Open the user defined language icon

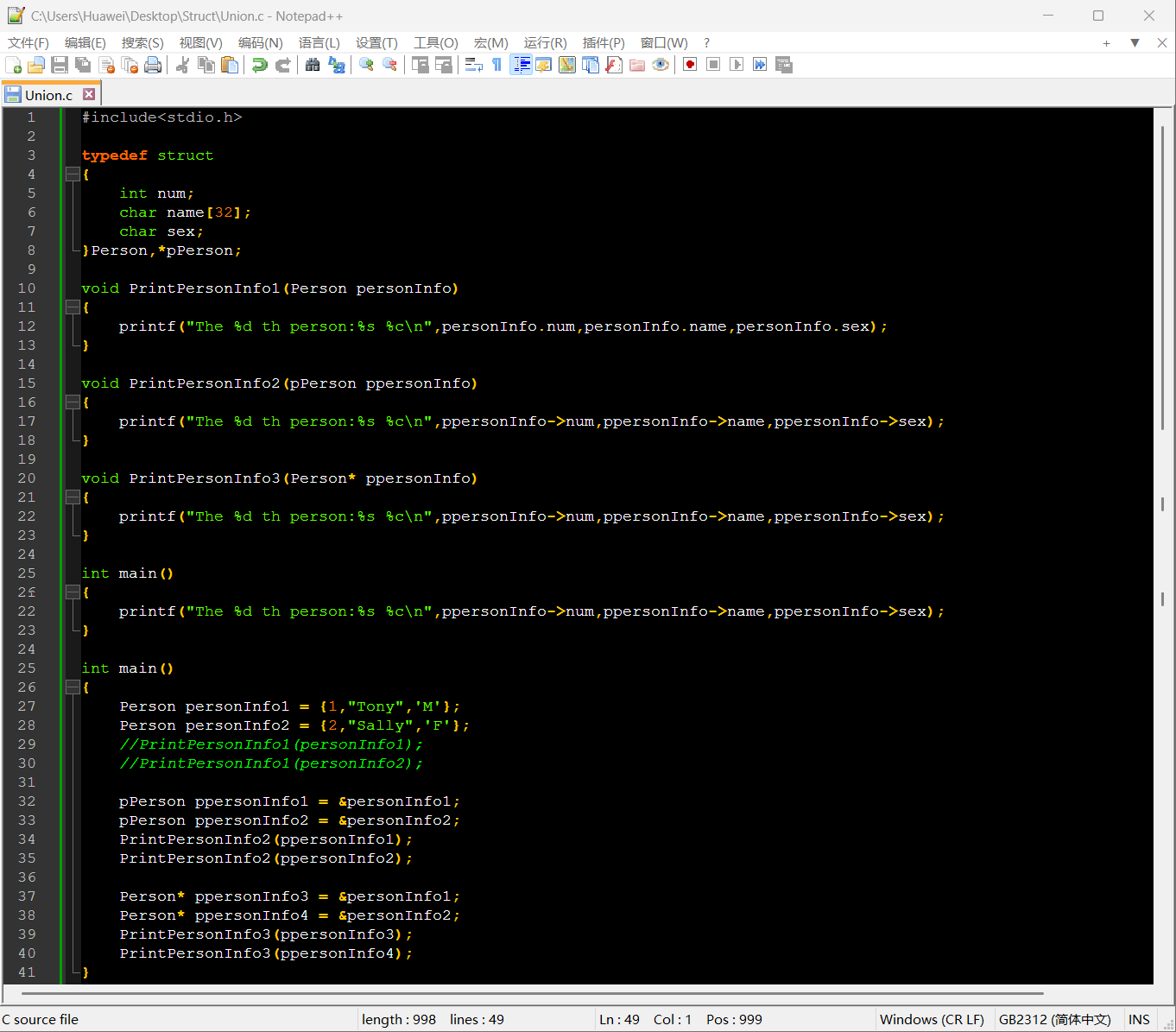544,65
